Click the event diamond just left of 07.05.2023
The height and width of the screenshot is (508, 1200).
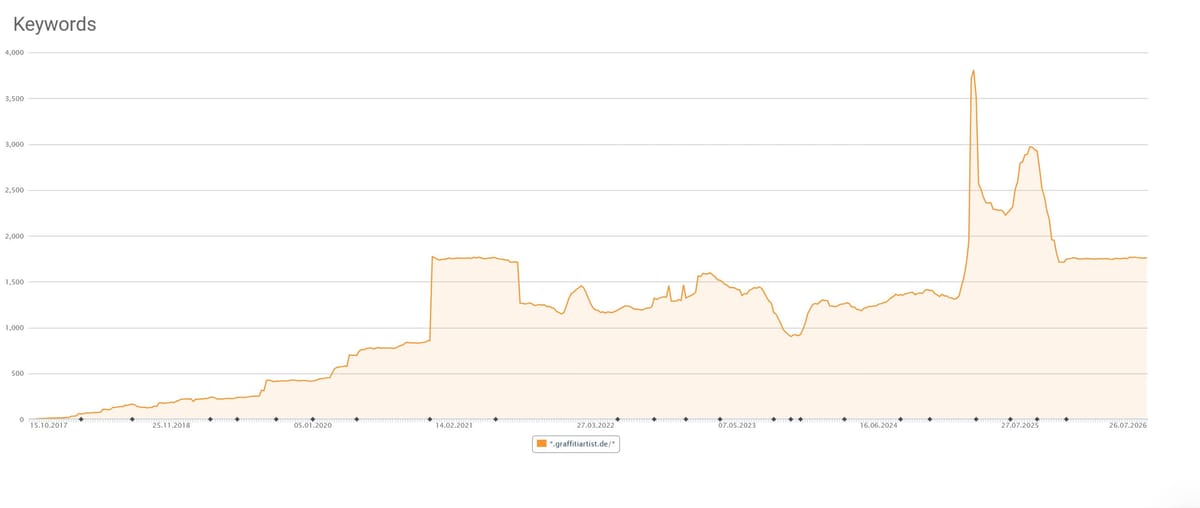click(x=720, y=419)
